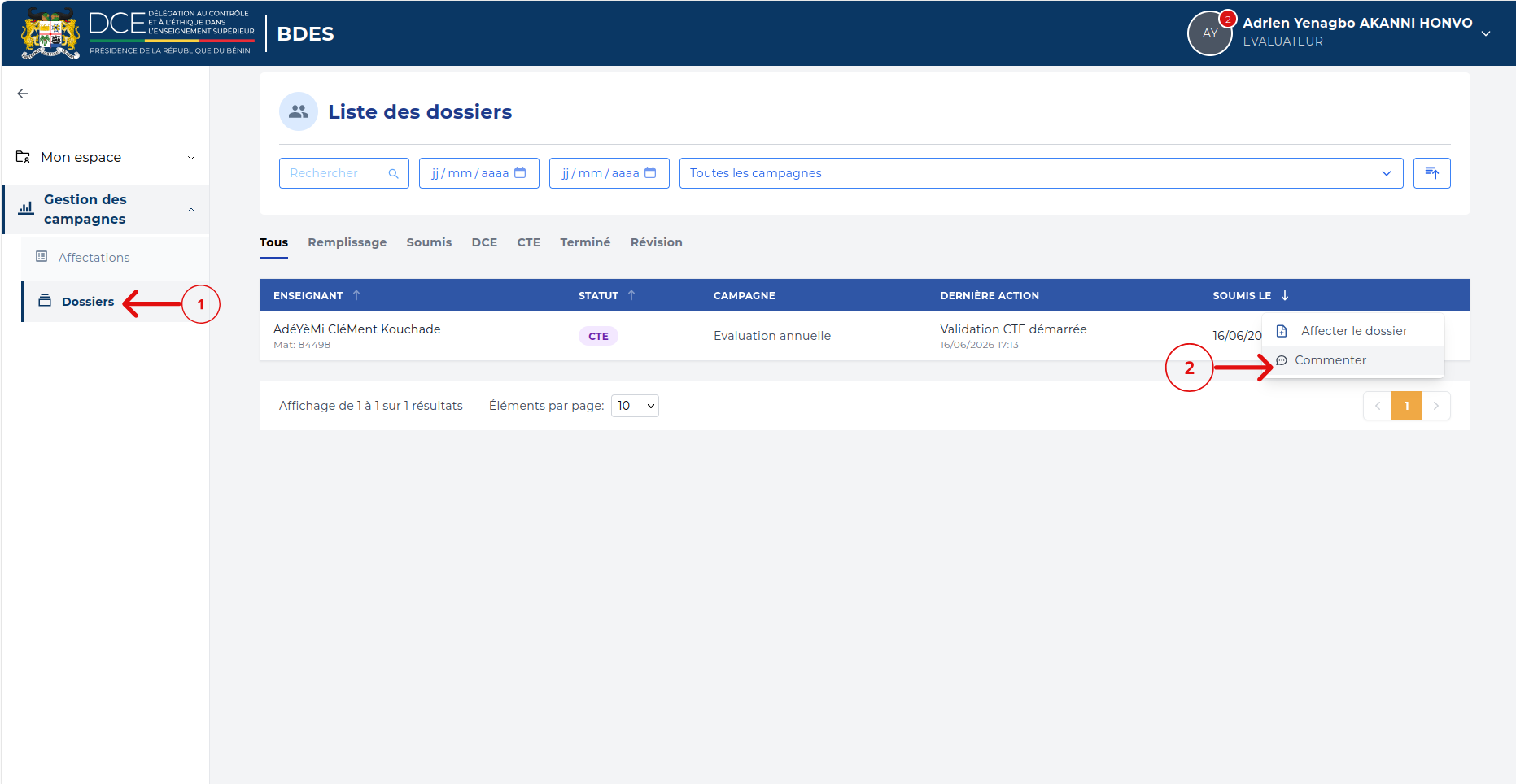Switch to the Soumis tab

click(429, 242)
